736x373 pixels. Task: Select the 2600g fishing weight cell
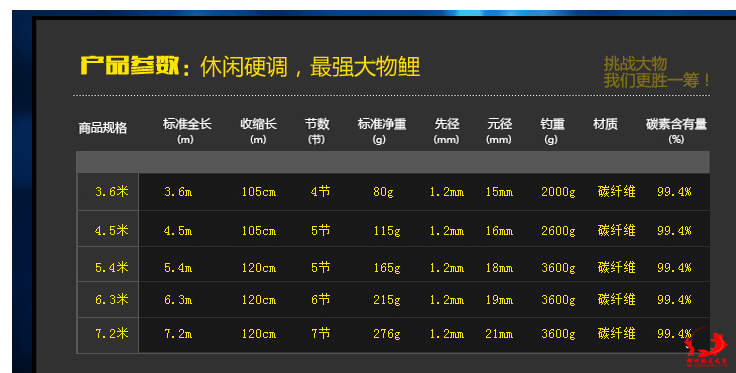[558, 231]
